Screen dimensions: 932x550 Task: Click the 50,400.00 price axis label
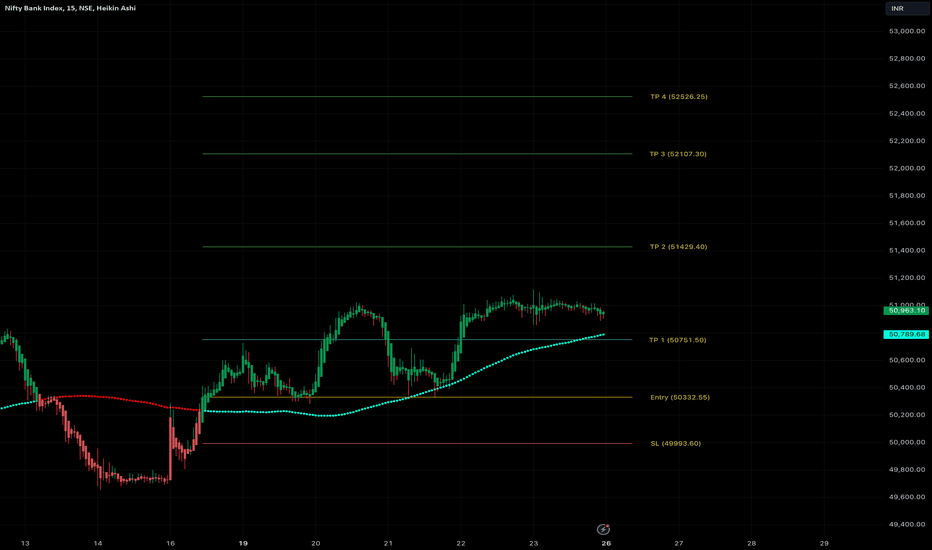pos(907,388)
